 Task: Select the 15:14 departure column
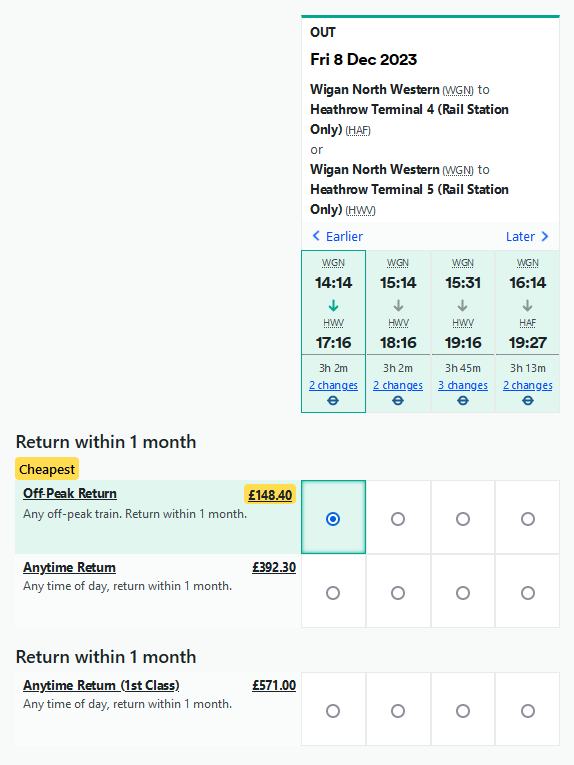pyautogui.click(x=398, y=331)
